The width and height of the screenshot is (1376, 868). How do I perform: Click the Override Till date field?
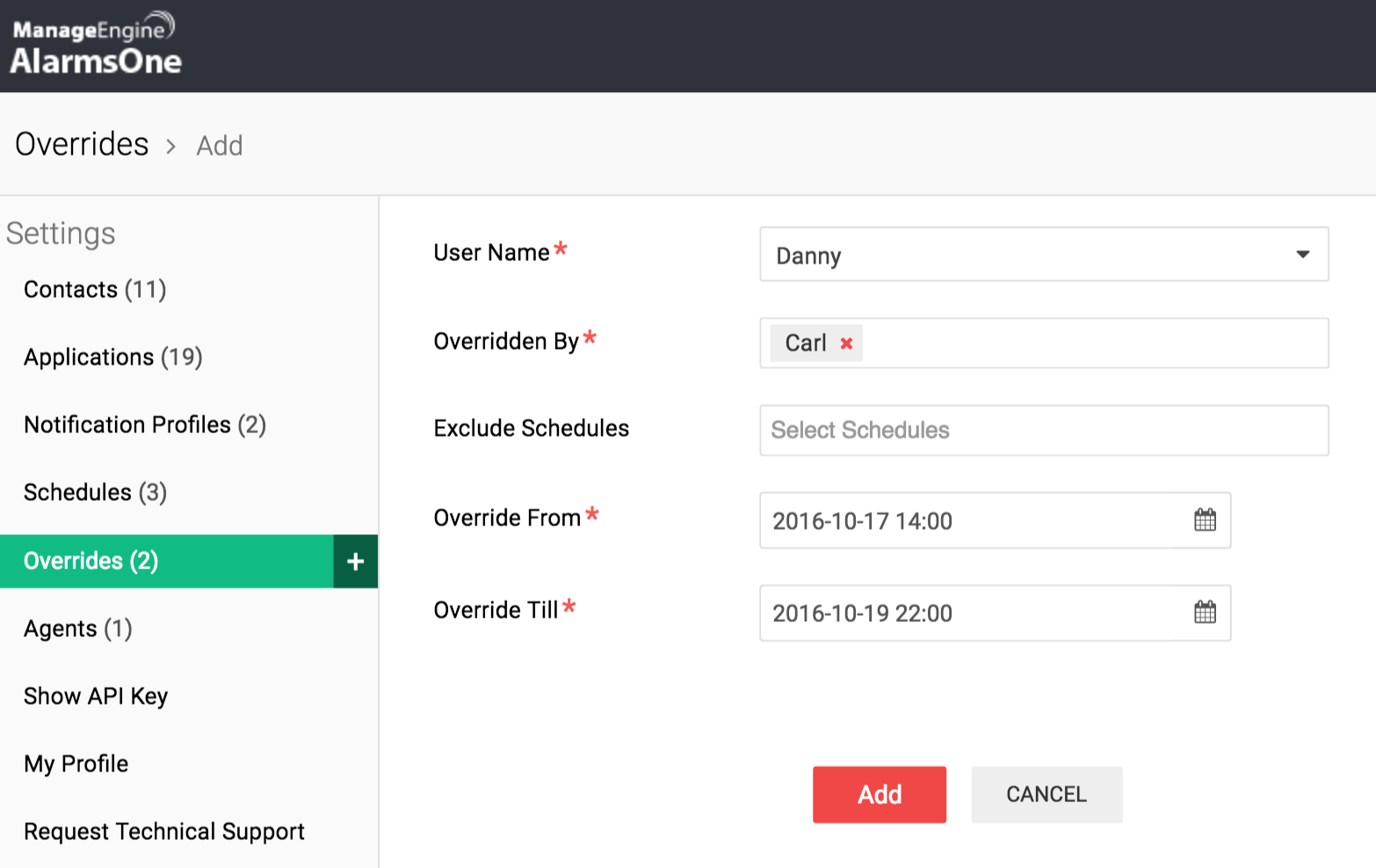tap(995, 612)
